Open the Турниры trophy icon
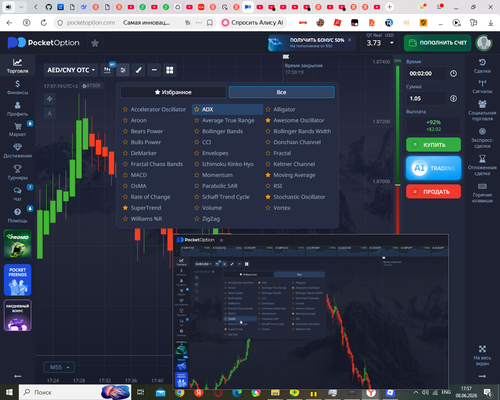 (x=17, y=172)
